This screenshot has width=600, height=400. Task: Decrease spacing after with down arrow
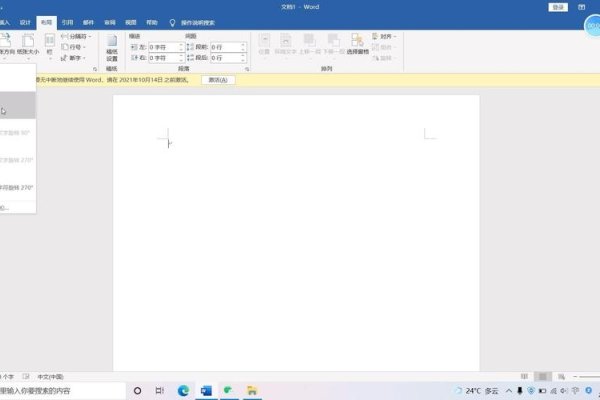pos(243,60)
